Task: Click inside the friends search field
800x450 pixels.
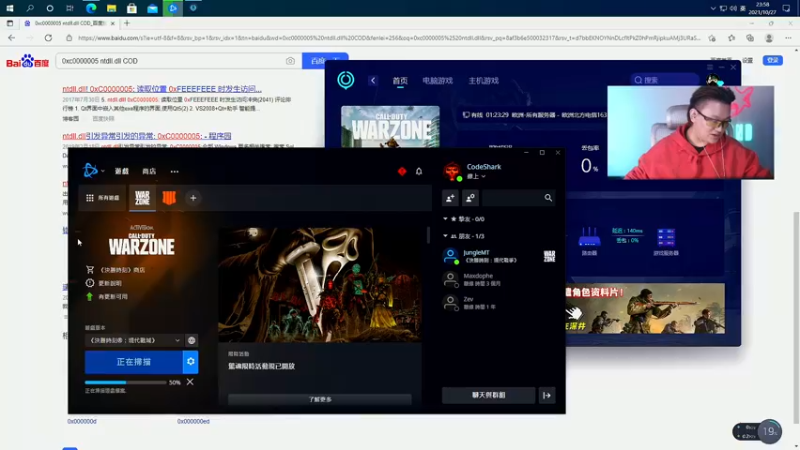Action: [512, 198]
